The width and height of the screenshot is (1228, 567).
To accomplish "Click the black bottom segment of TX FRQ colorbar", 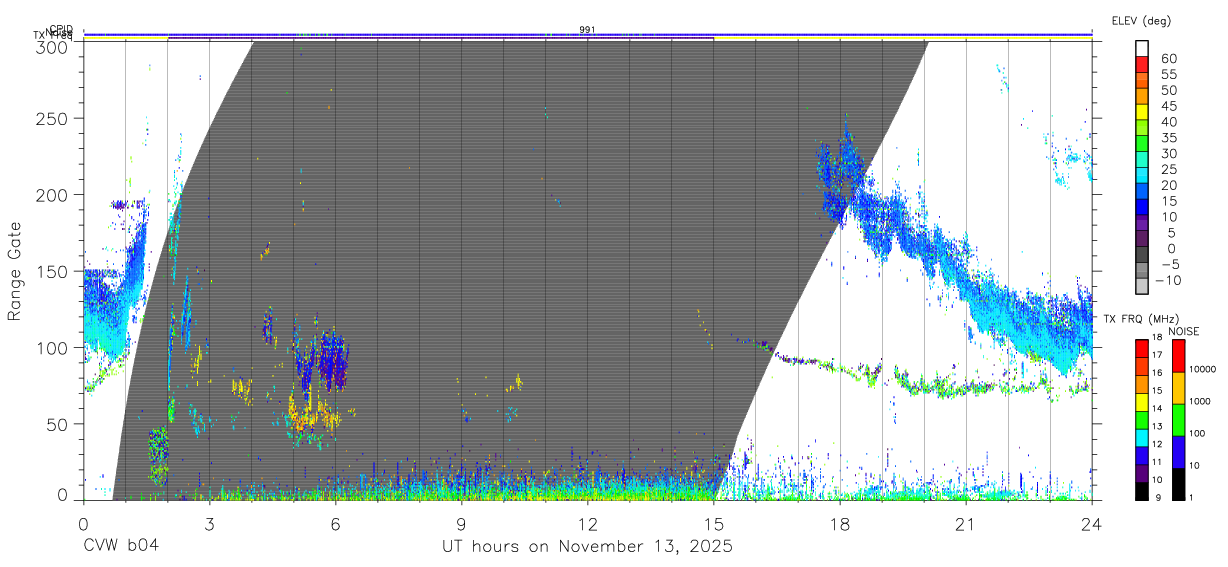I will (x=1142, y=491).
